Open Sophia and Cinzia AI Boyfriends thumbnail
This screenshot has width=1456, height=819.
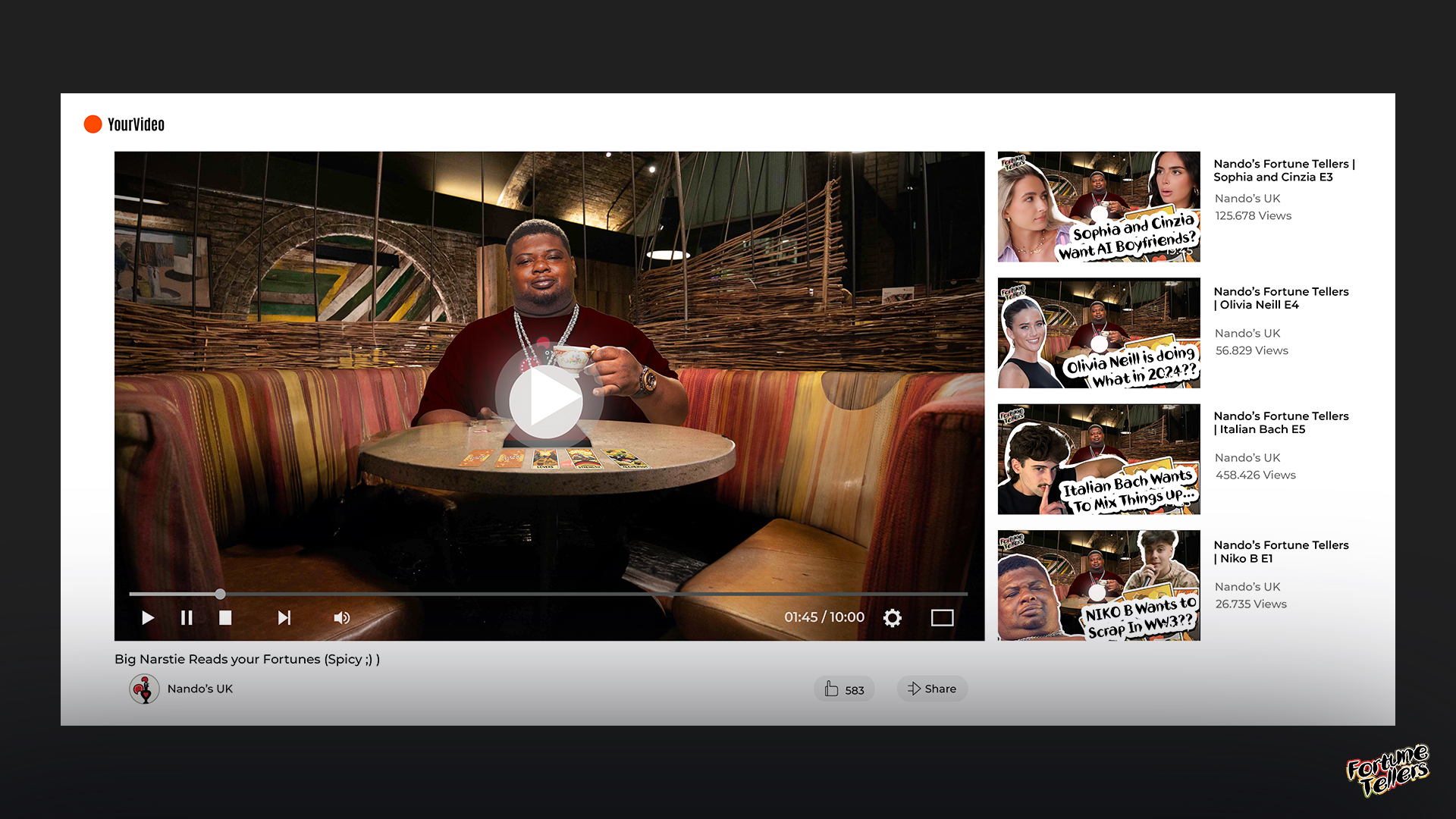click(x=1099, y=206)
